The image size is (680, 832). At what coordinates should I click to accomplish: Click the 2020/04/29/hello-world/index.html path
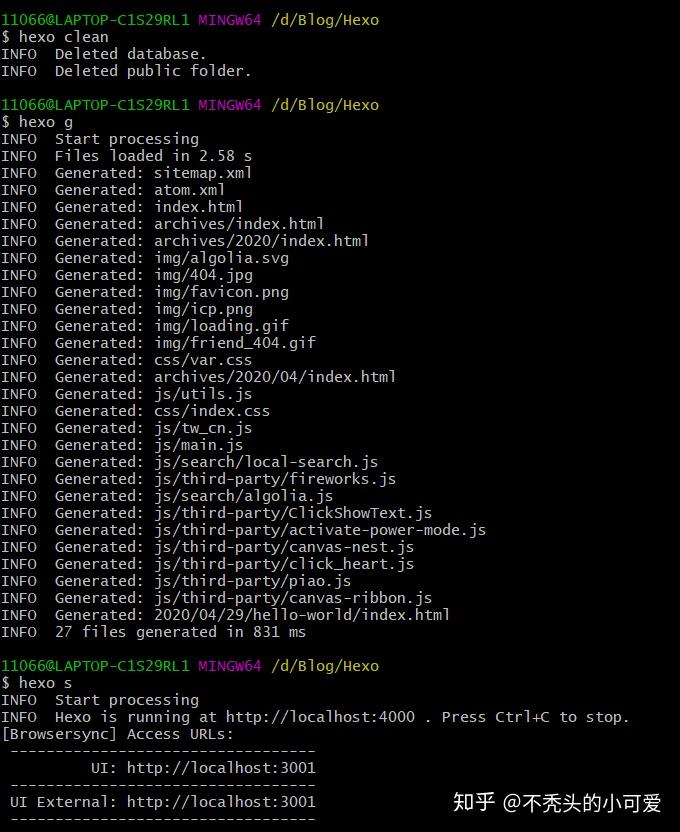click(x=302, y=615)
